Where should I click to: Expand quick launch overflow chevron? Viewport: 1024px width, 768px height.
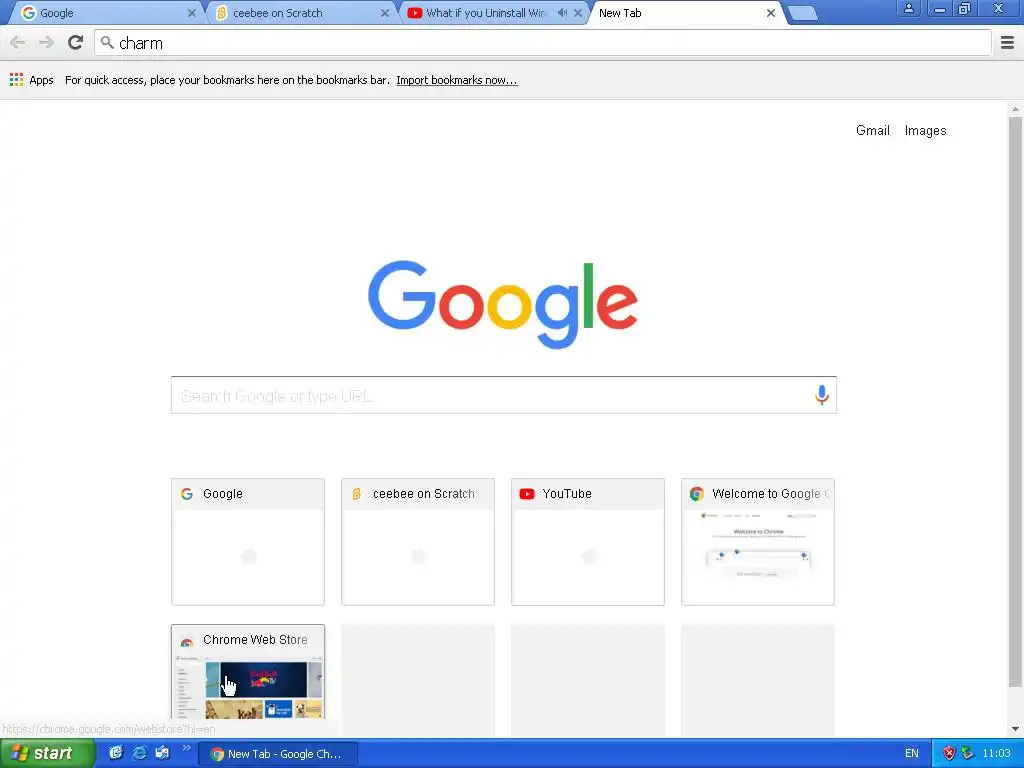point(187,748)
